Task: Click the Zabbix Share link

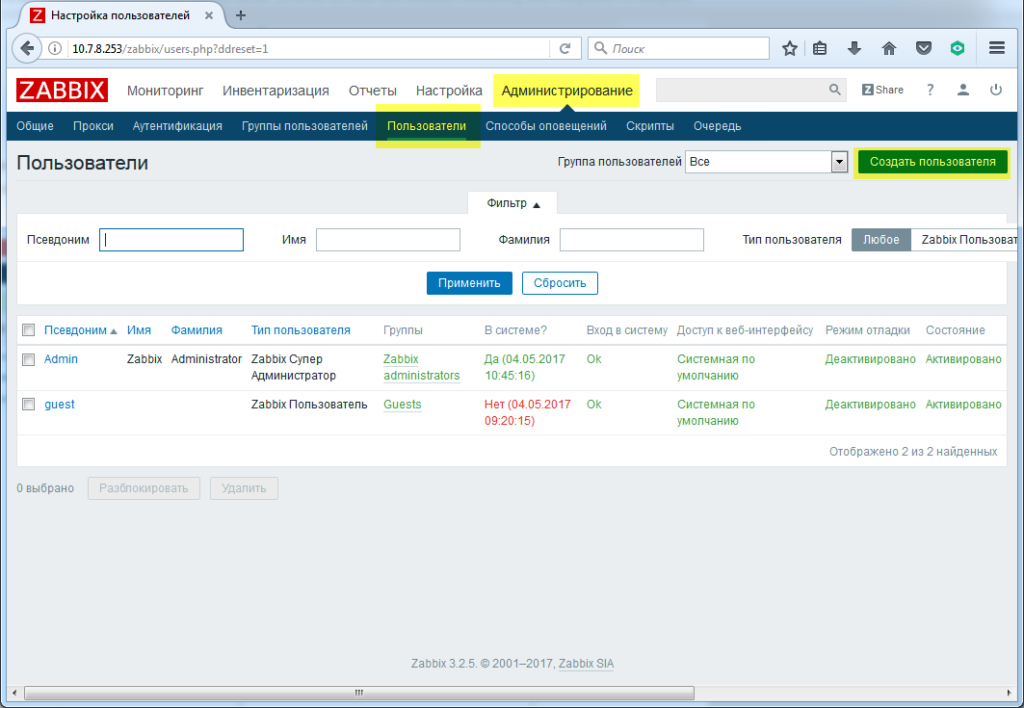Action: point(882,89)
